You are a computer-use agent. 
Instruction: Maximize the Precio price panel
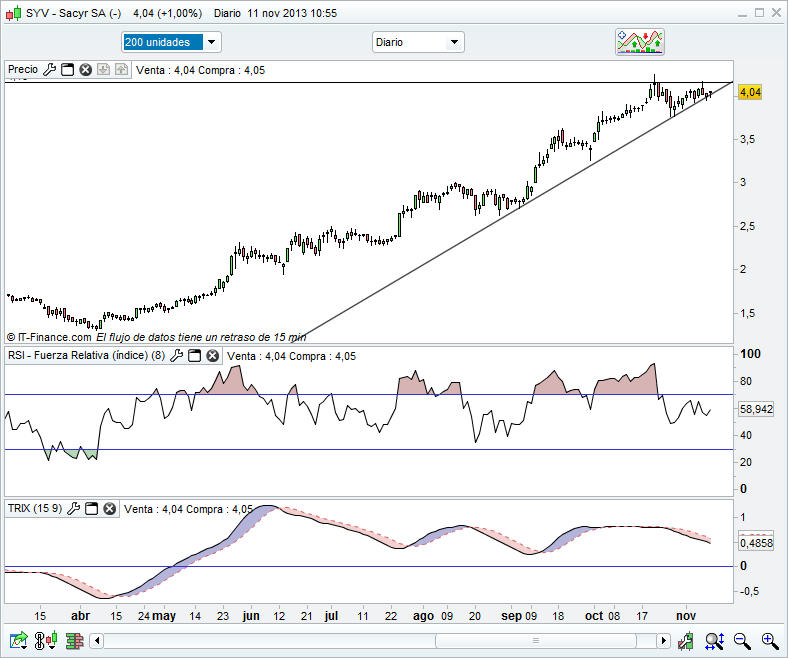[x=68, y=70]
